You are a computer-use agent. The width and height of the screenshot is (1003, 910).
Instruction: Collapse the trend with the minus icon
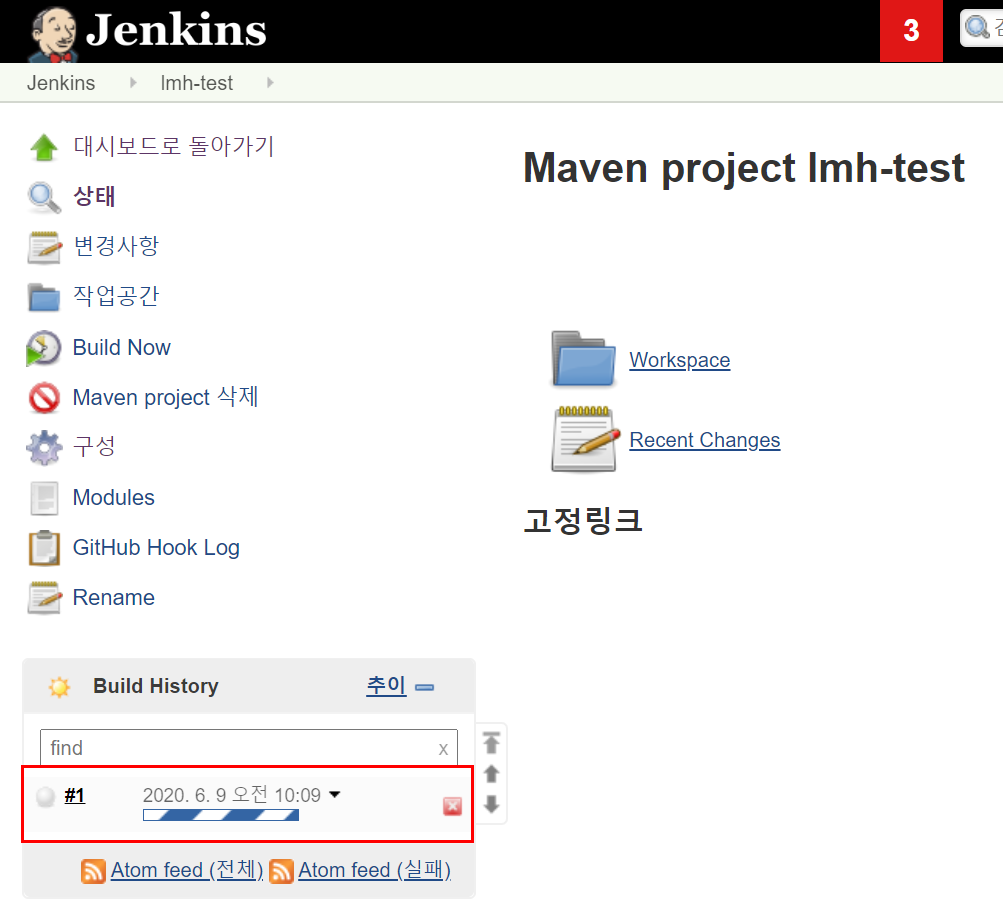click(424, 687)
